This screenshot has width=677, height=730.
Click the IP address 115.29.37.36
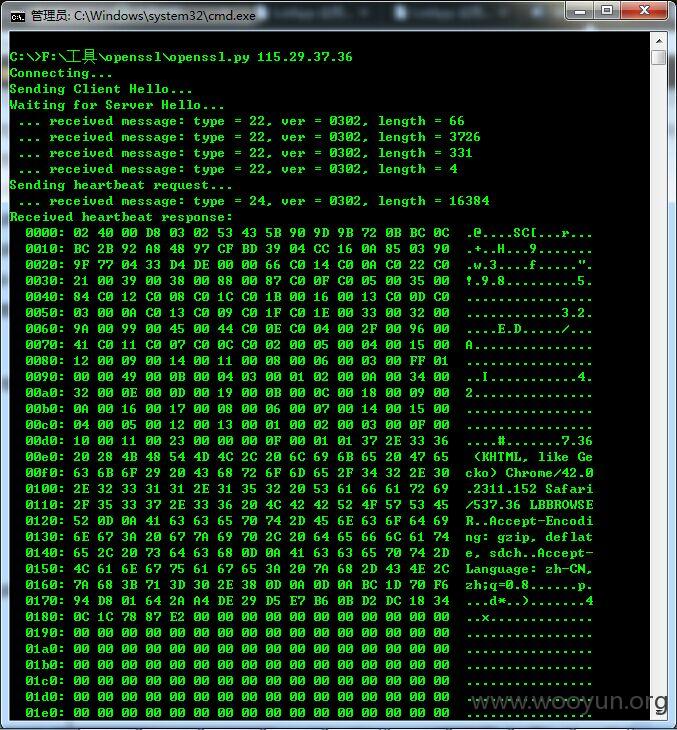[305, 57]
